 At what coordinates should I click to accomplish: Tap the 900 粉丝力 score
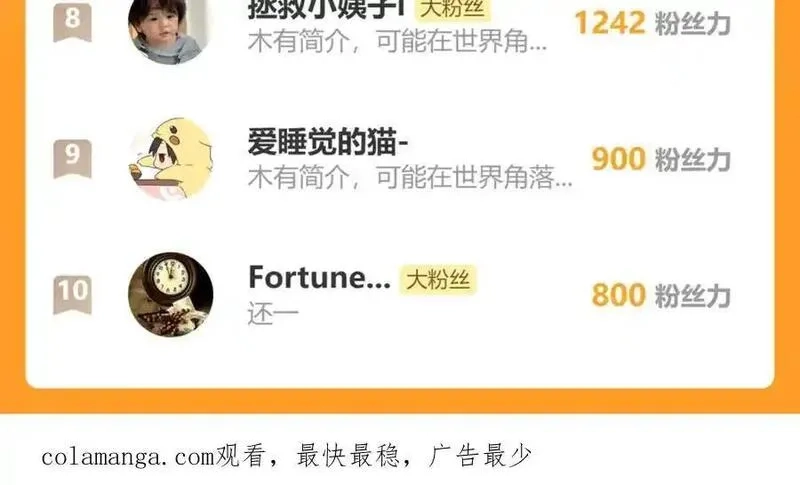tap(661, 159)
